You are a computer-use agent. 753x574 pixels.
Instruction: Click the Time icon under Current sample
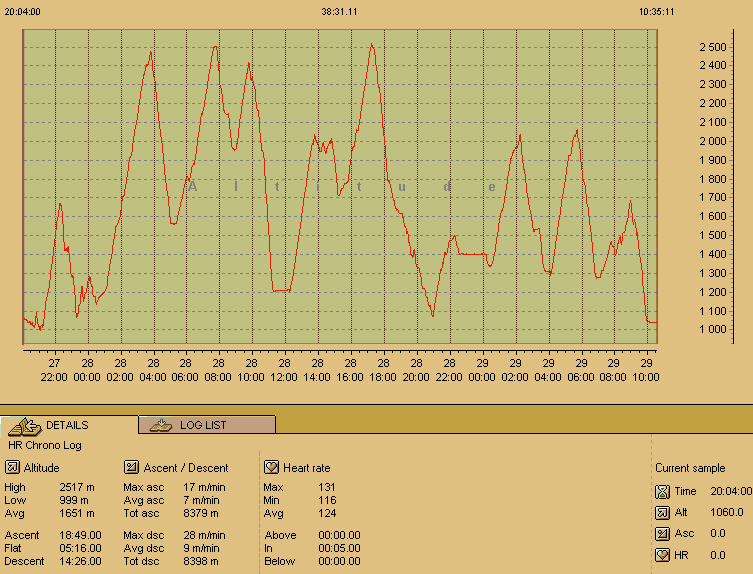(x=661, y=491)
